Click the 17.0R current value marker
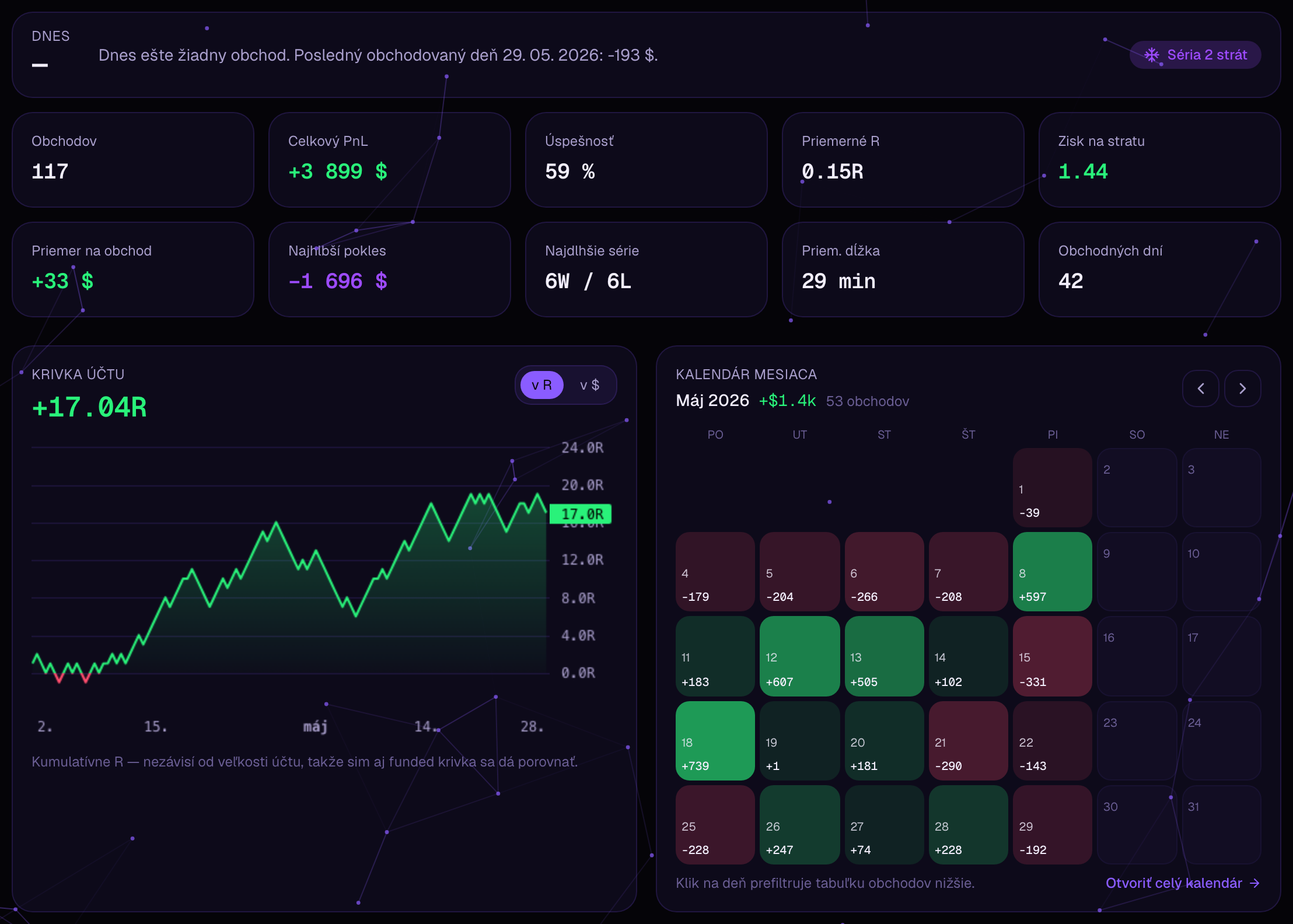The width and height of the screenshot is (1293, 924). coord(581,514)
